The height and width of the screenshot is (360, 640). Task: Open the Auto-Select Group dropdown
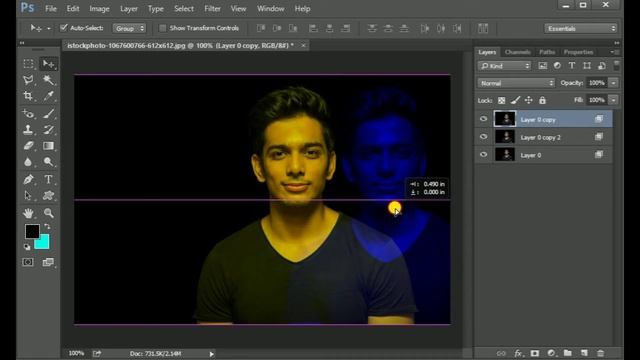129,28
